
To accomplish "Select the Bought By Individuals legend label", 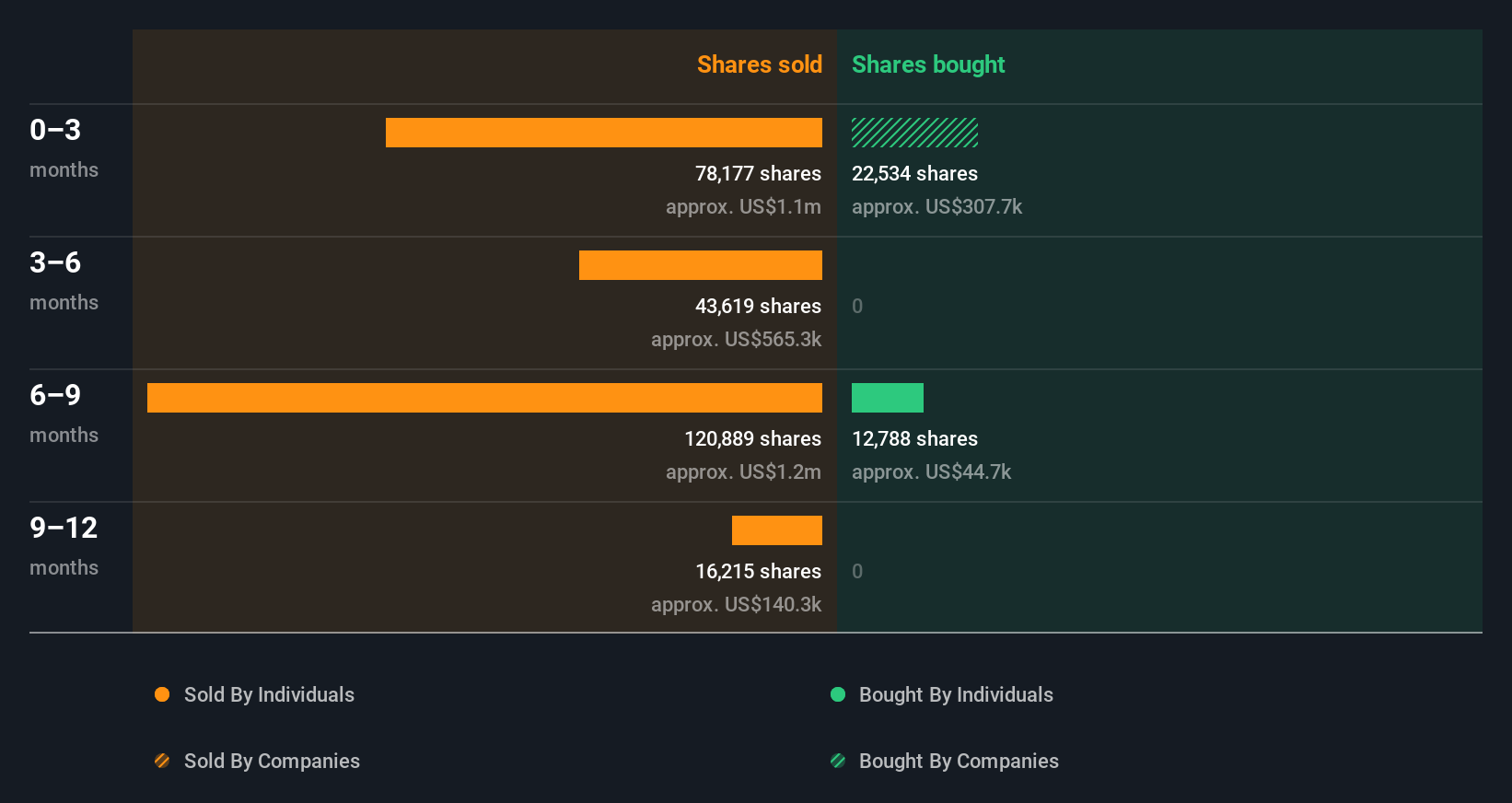I will point(956,694).
